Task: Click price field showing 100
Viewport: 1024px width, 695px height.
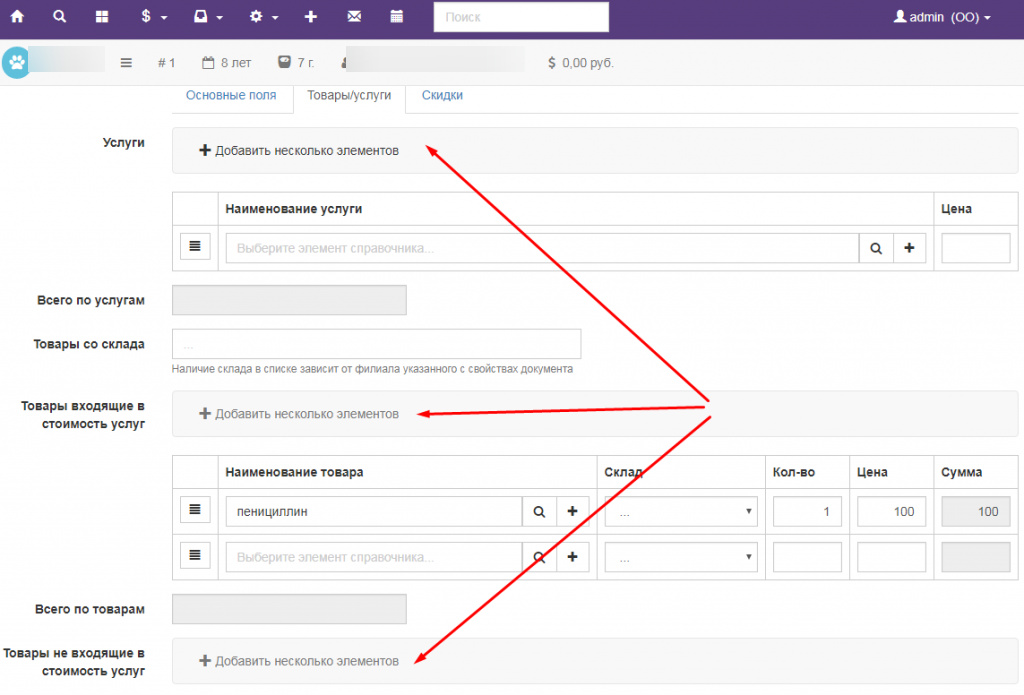Action: tap(891, 511)
